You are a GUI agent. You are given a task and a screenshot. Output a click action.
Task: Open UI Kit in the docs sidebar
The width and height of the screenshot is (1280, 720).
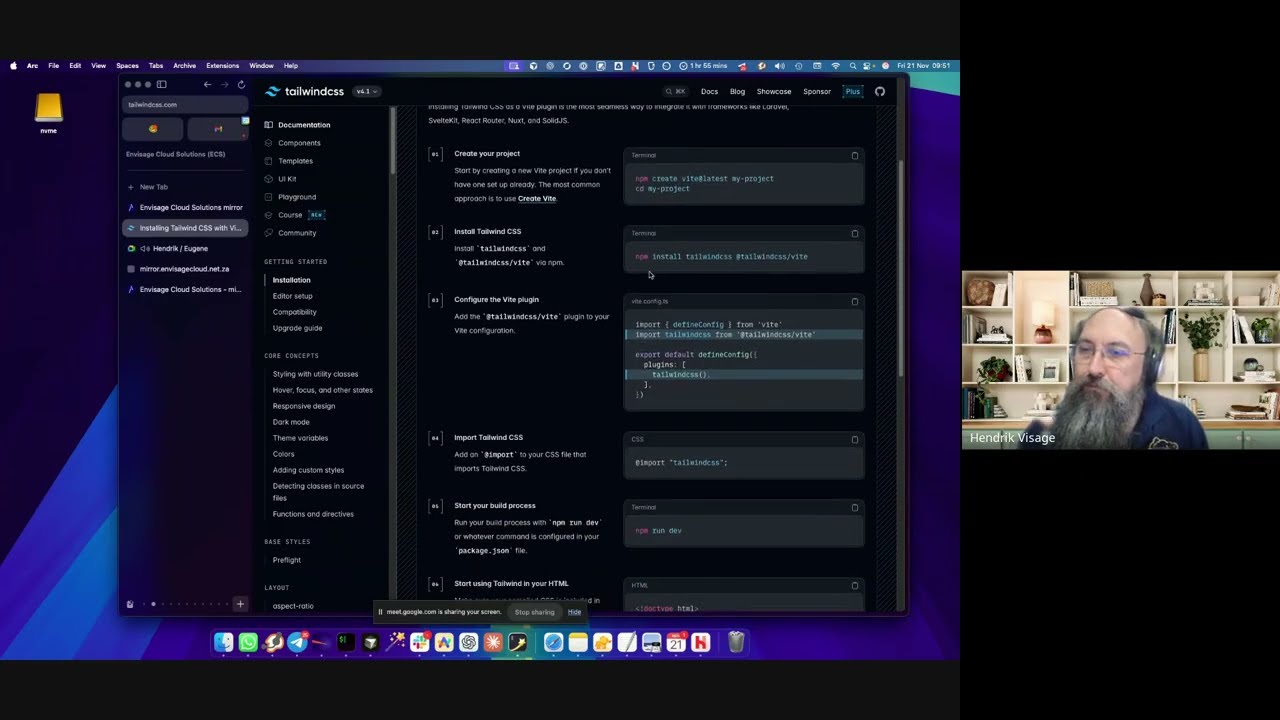coord(287,179)
